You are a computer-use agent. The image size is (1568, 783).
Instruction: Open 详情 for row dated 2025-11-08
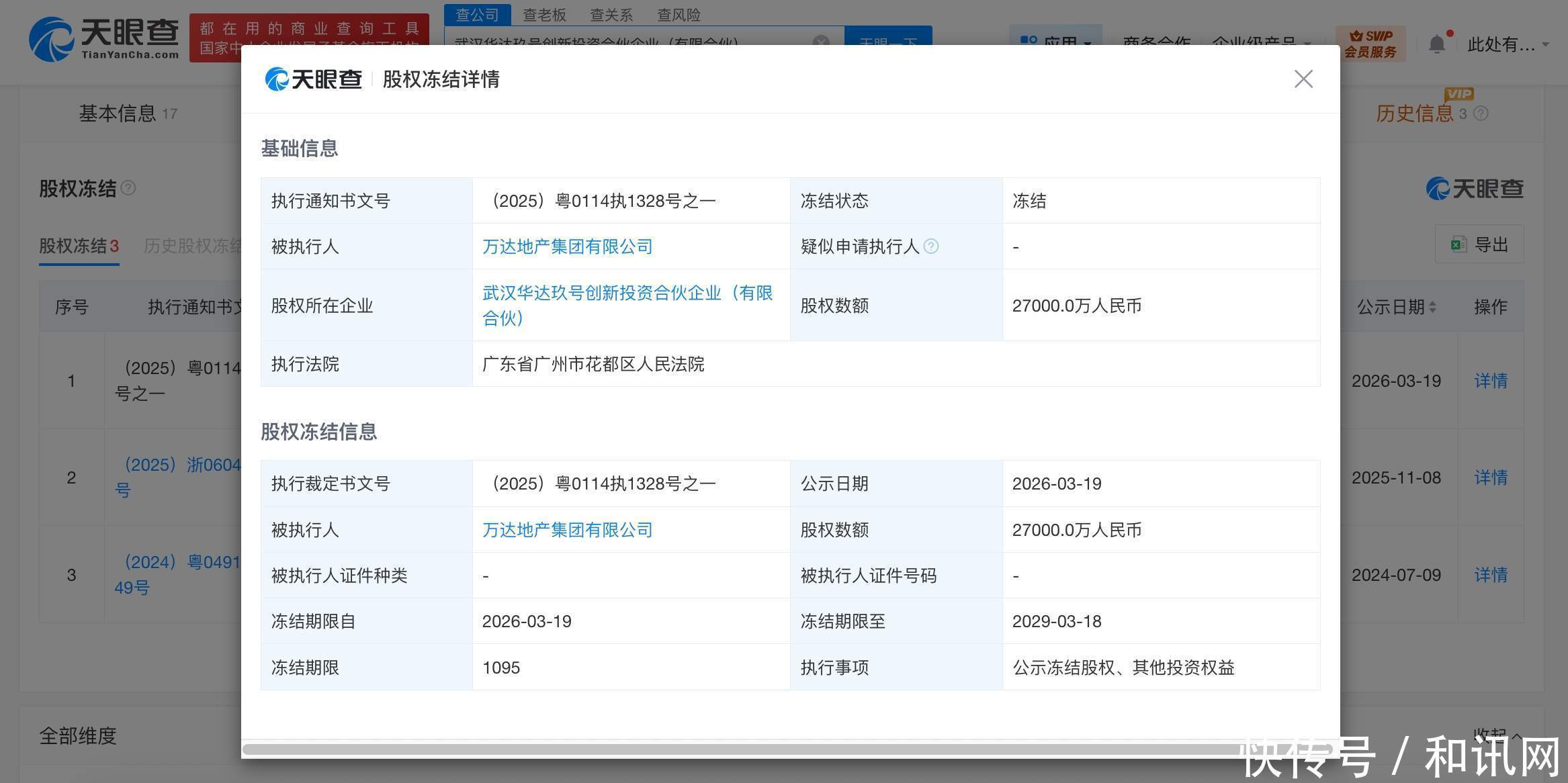[x=1490, y=477]
